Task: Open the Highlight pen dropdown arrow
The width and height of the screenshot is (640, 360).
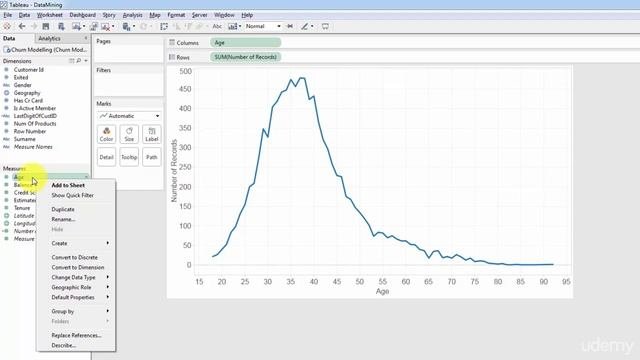Action: pyautogui.click(x=312, y=26)
